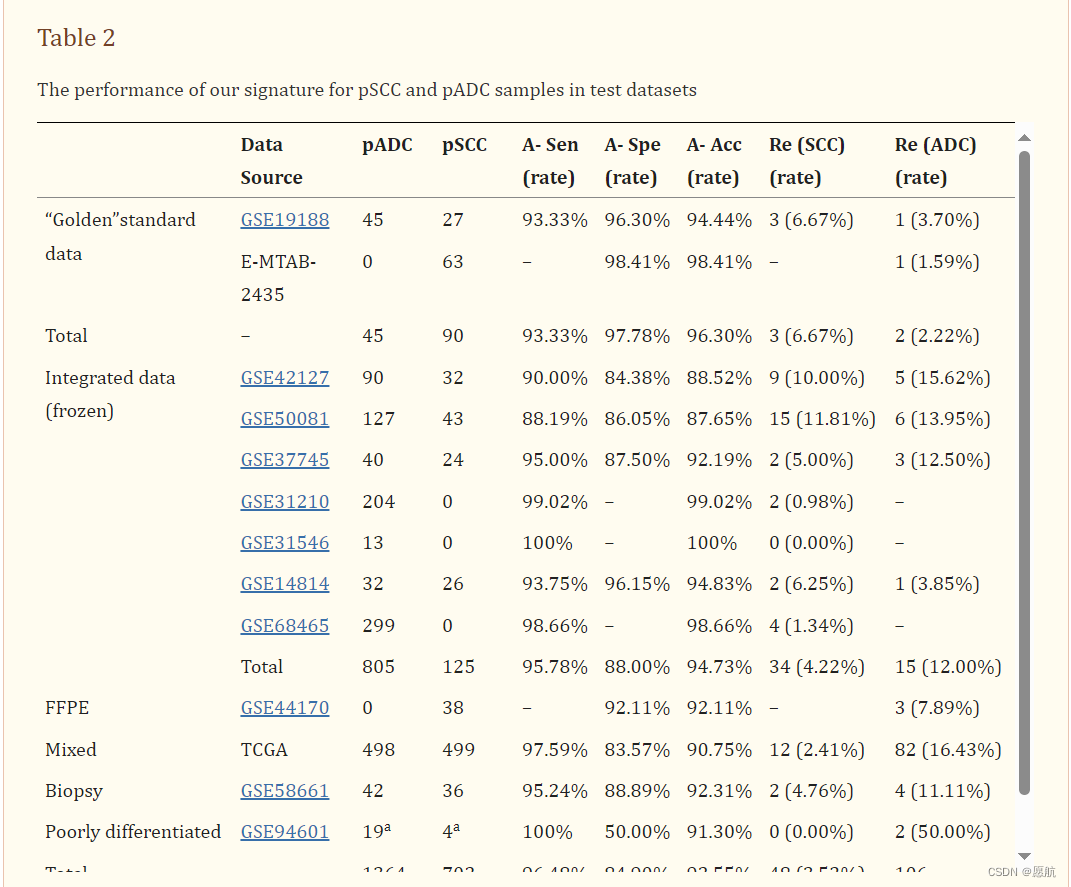Open the GSE44170 FFPE dataset link
Viewport: 1071px width, 887px height.
(285, 707)
